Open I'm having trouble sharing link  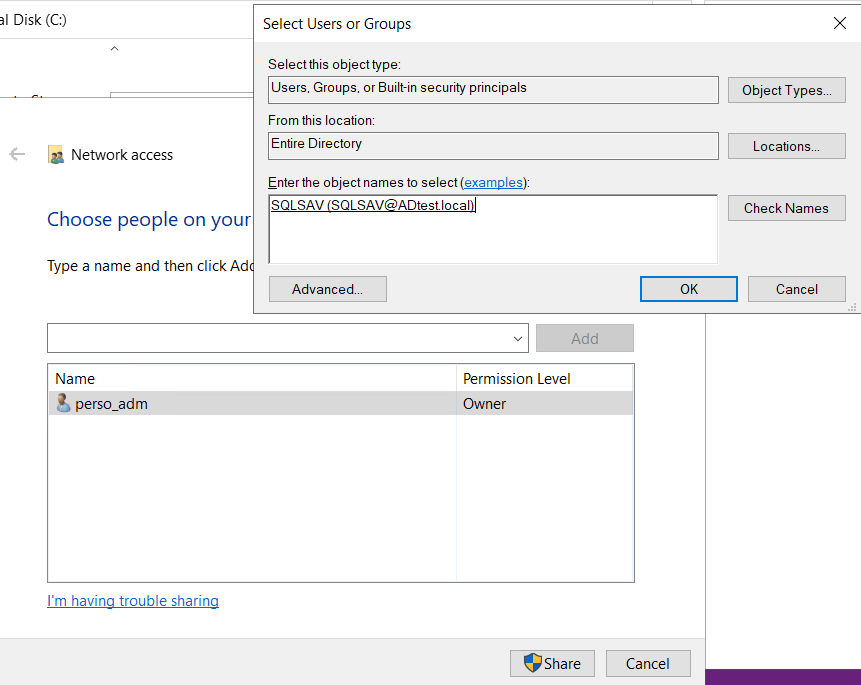133,601
